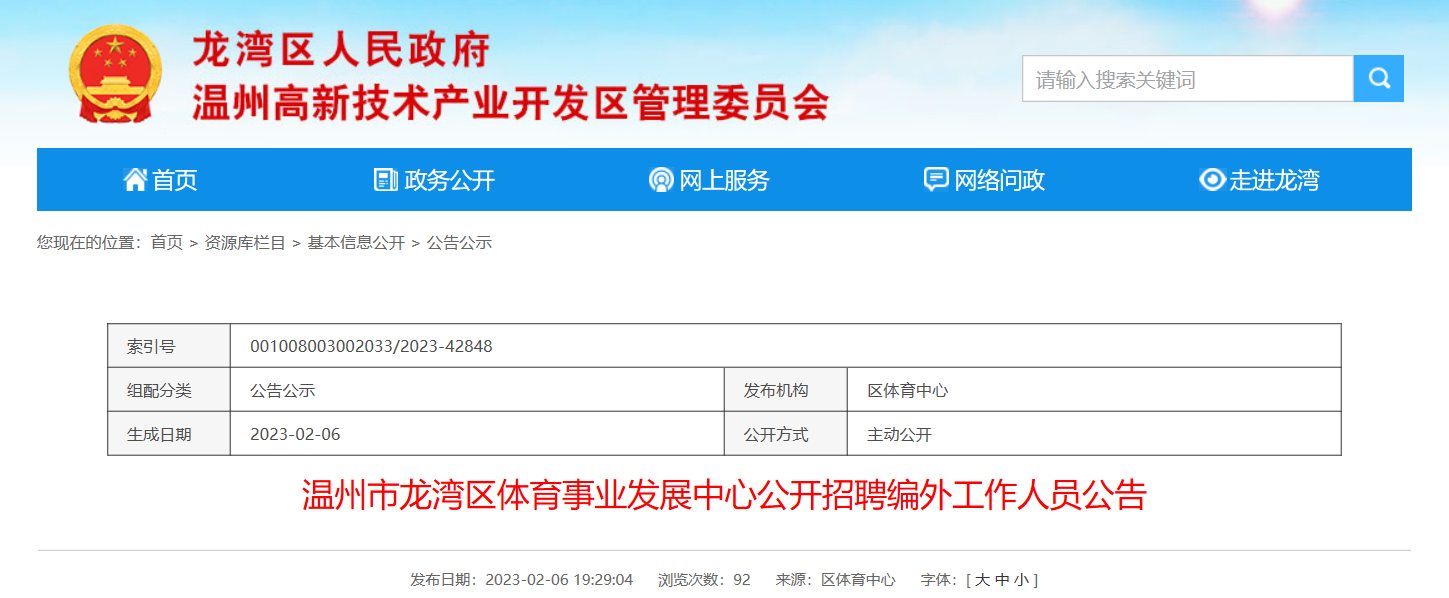Click the 来源：区体育中心 source text
This screenshot has height=598, width=1449.
point(836,580)
